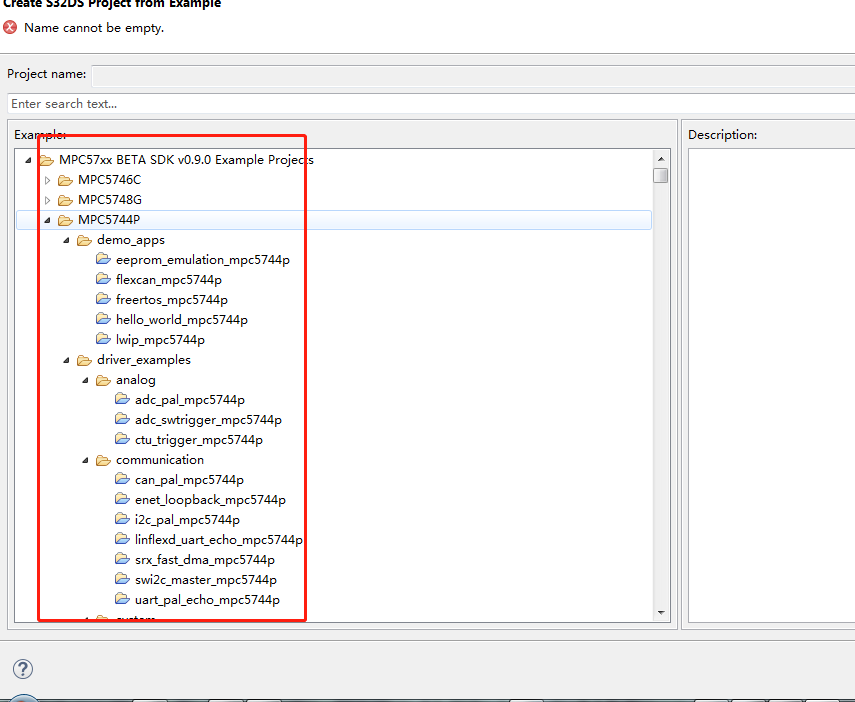Select the analog tree row

coord(136,380)
